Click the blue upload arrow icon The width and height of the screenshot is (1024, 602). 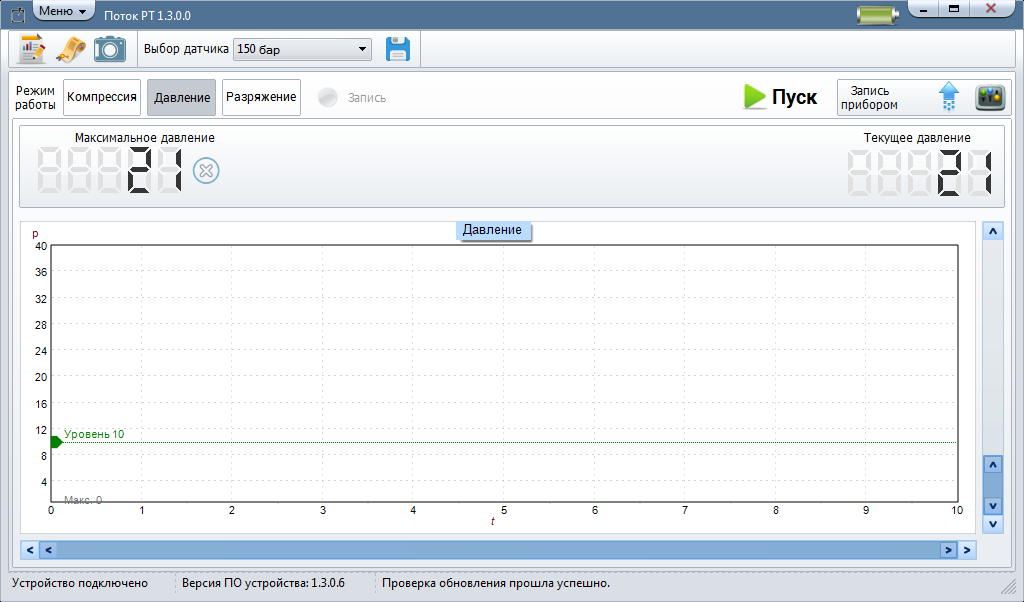[x=948, y=97]
